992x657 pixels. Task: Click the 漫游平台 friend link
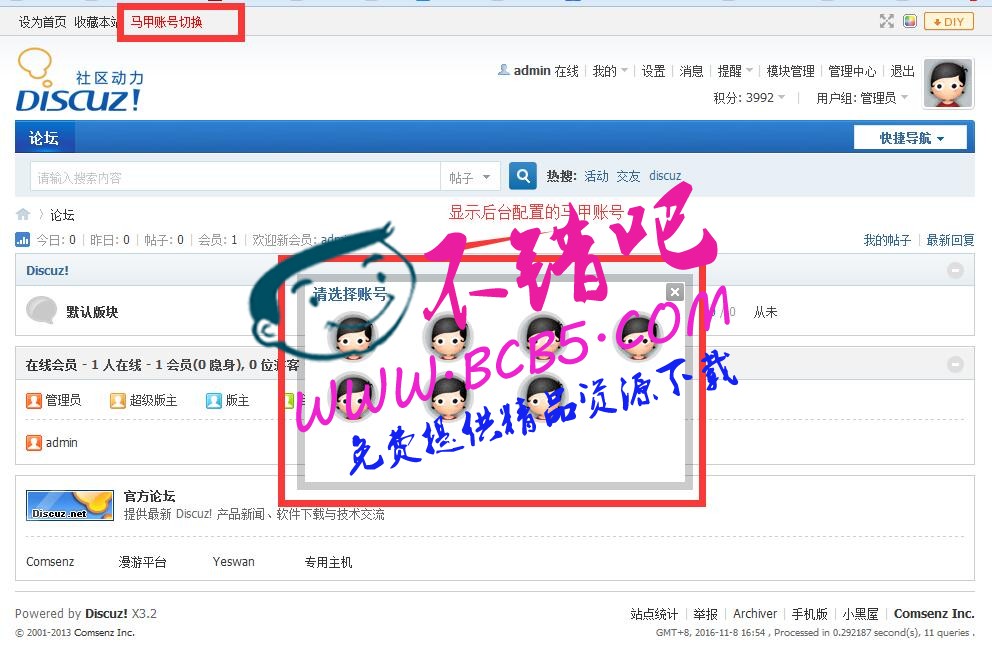[143, 561]
